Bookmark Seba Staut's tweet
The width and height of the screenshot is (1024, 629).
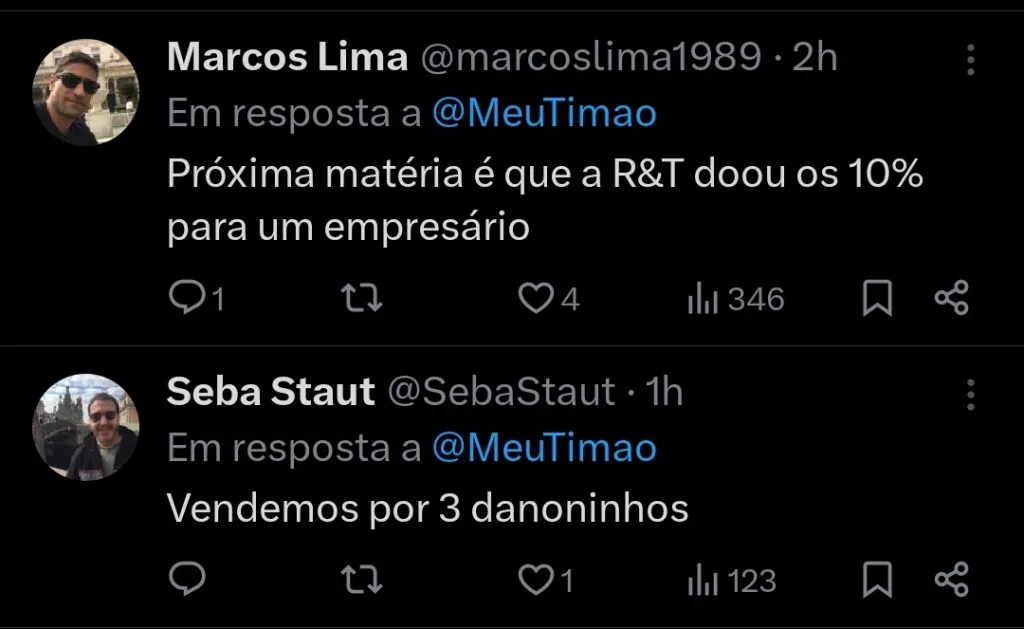tap(878, 578)
